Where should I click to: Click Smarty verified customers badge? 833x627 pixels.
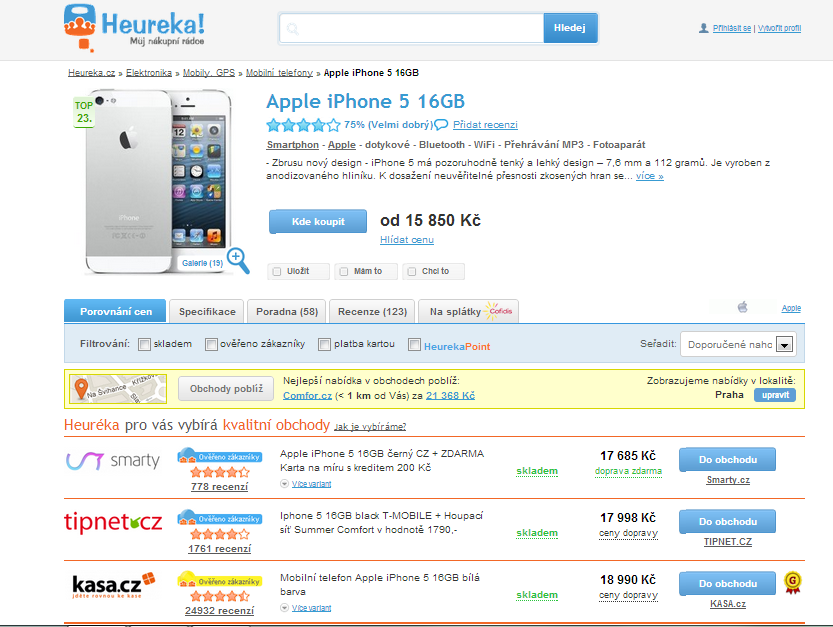219,456
